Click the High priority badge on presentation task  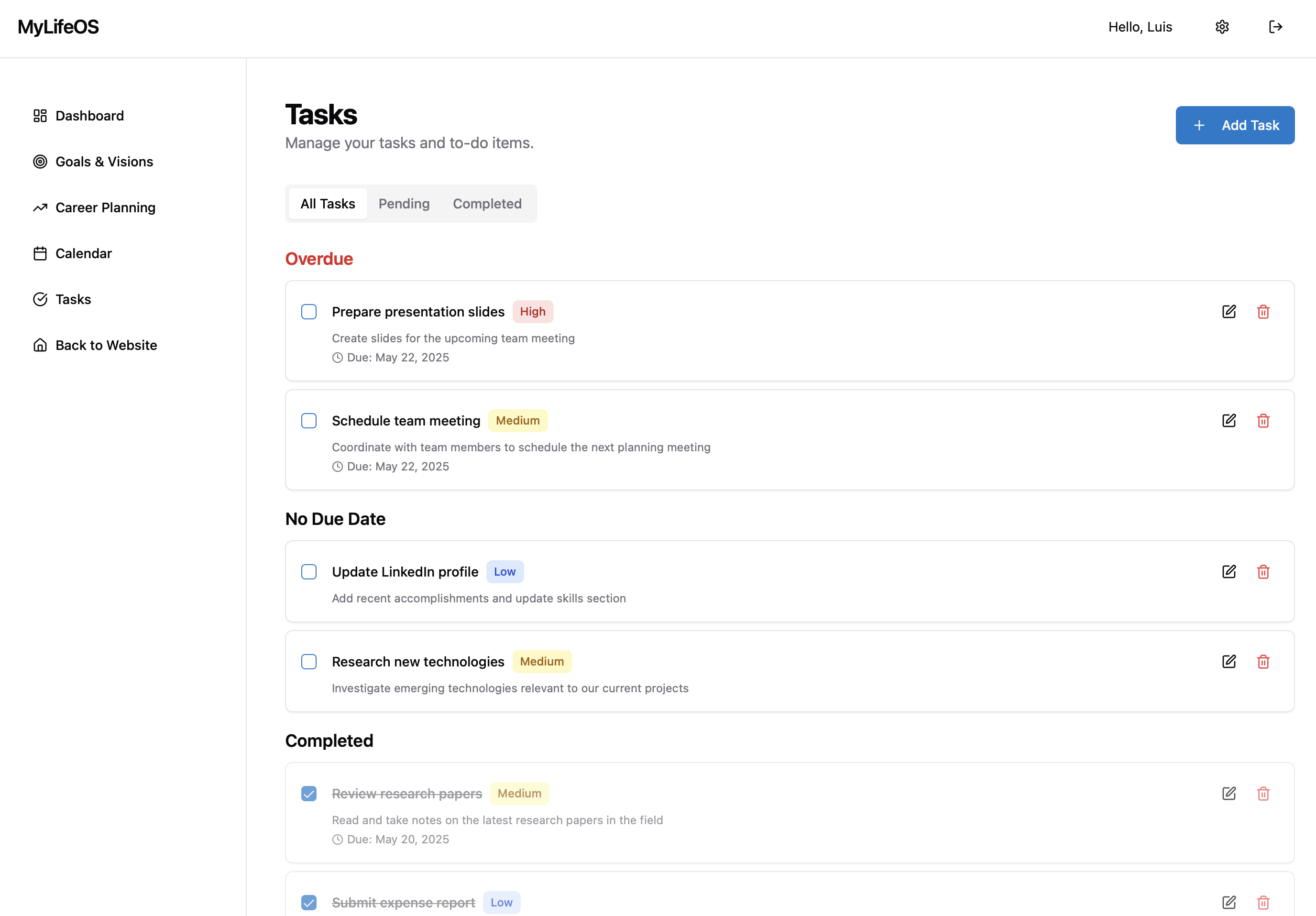pyautogui.click(x=533, y=312)
